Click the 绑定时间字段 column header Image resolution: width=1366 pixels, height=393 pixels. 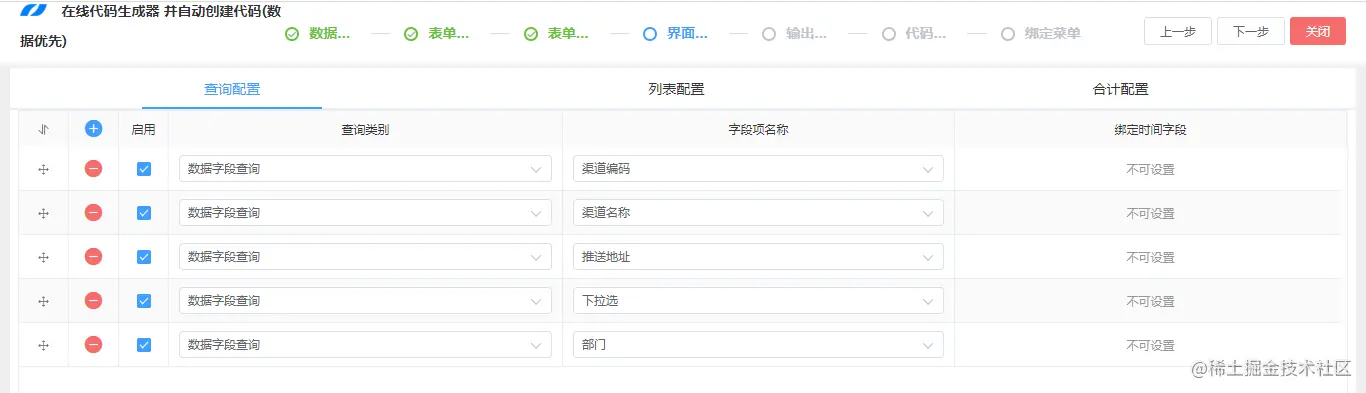click(1150, 130)
